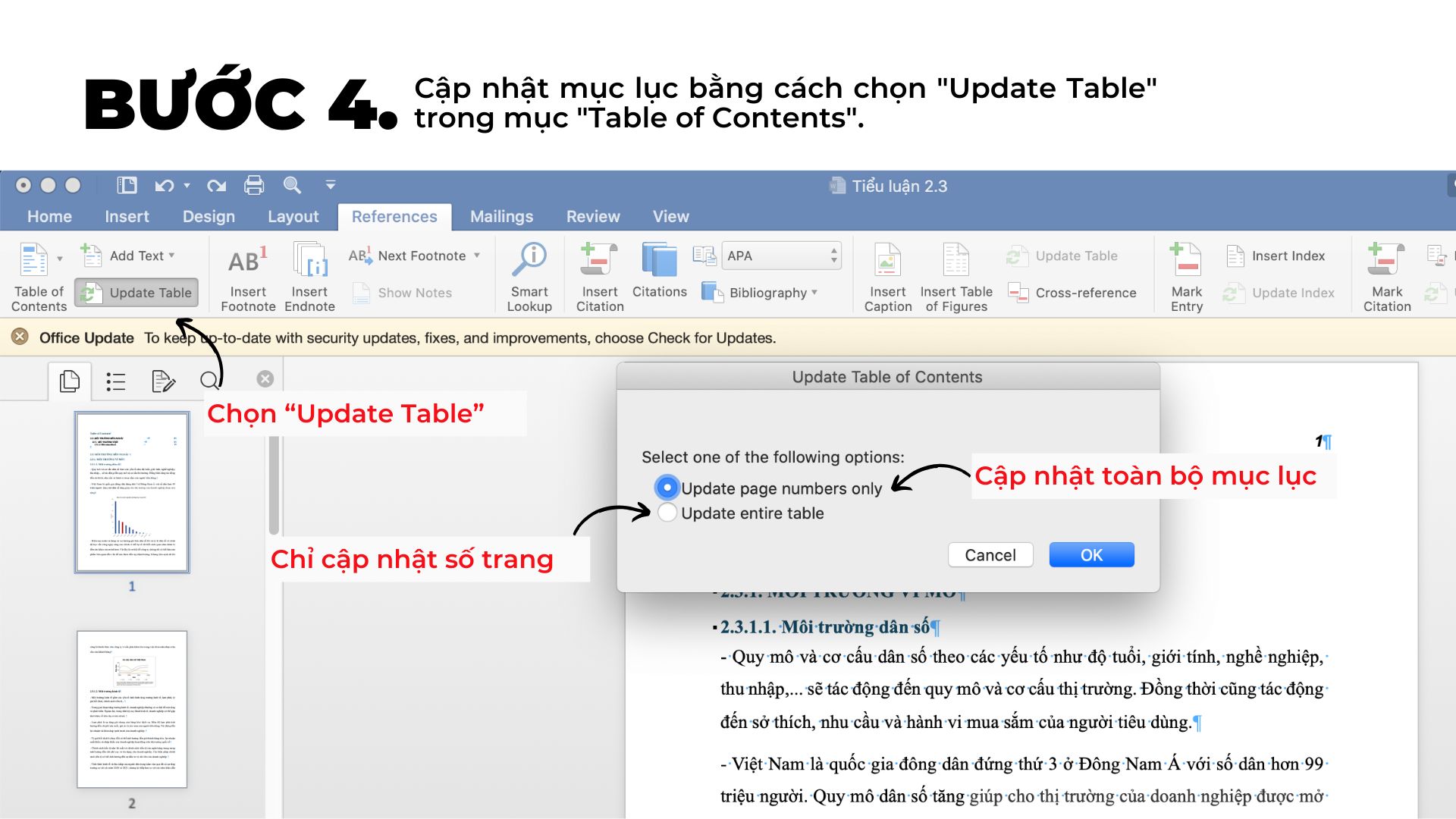Image resolution: width=1456 pixels, height=819 pixels.
Task: Expand the Bibliography dropdown arrow
Action: tap(814, 292)
